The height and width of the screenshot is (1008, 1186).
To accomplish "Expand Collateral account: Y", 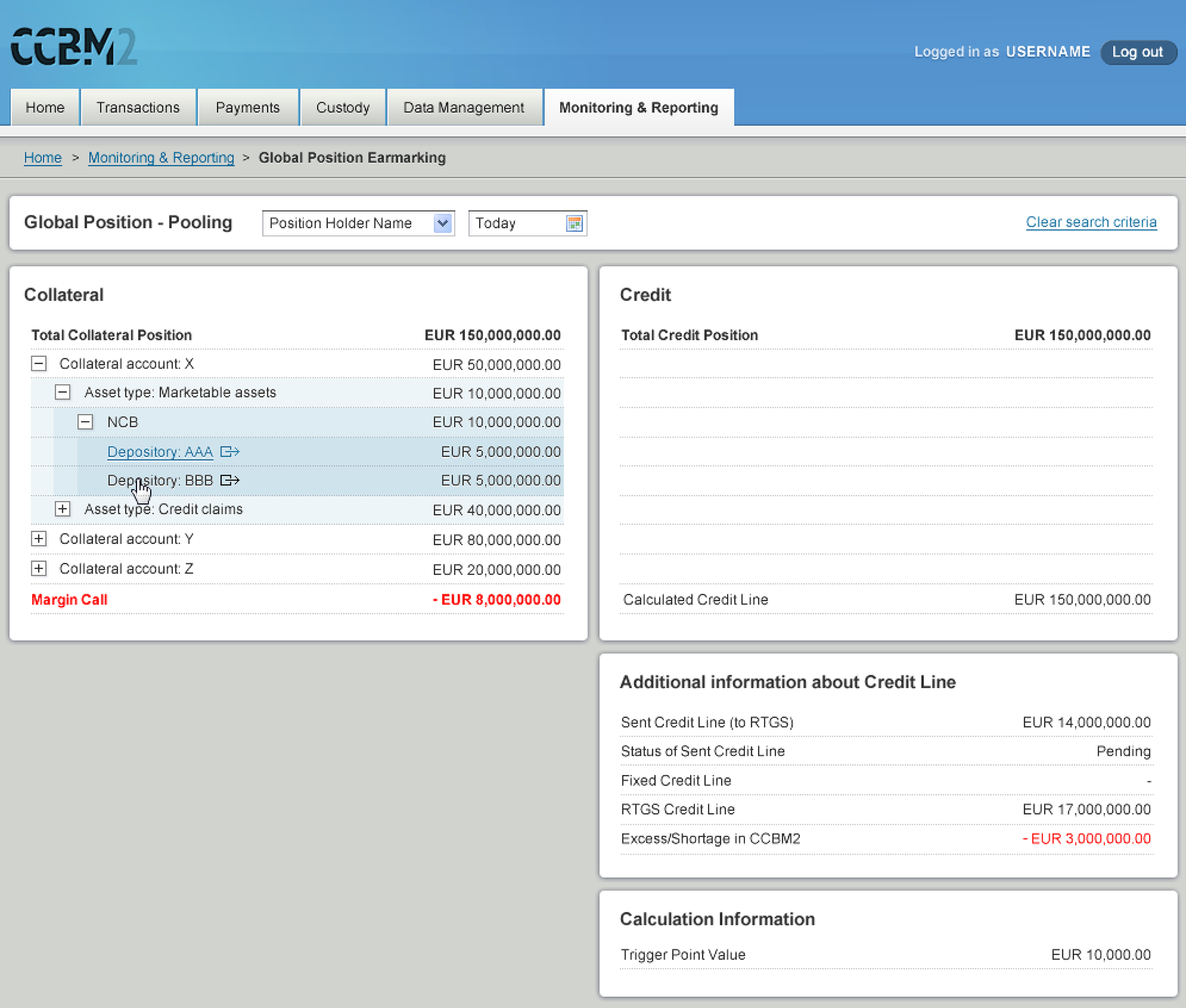I will point(39,539).
